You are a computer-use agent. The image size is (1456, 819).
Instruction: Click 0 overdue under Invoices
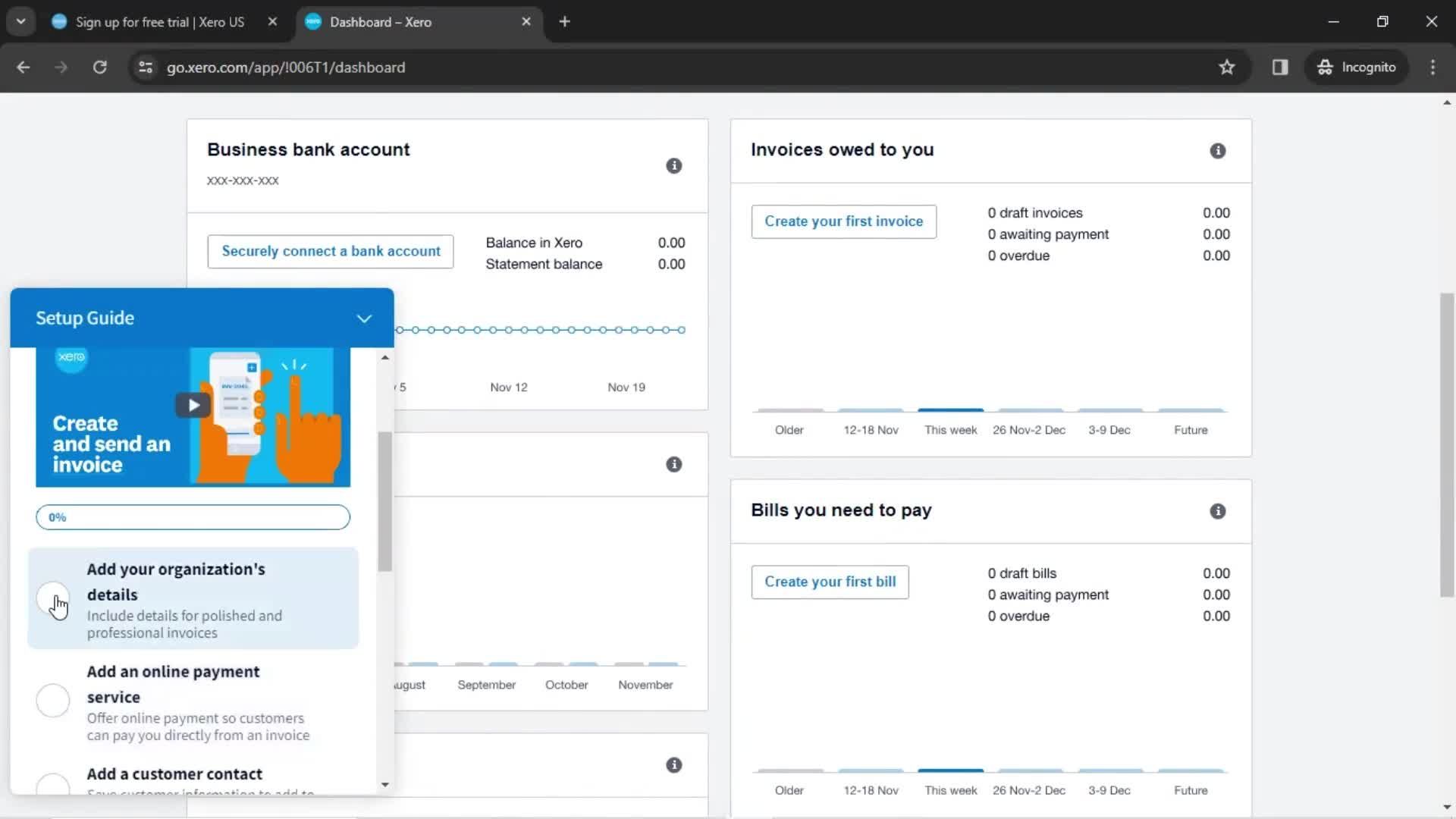(1109, 256)
